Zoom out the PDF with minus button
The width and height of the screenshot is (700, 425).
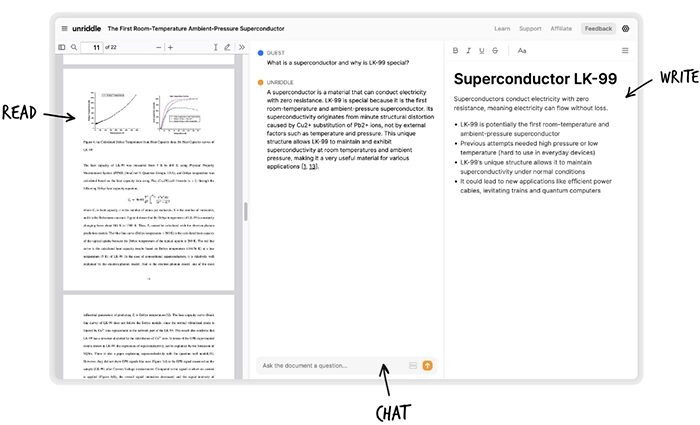[158, 47]
